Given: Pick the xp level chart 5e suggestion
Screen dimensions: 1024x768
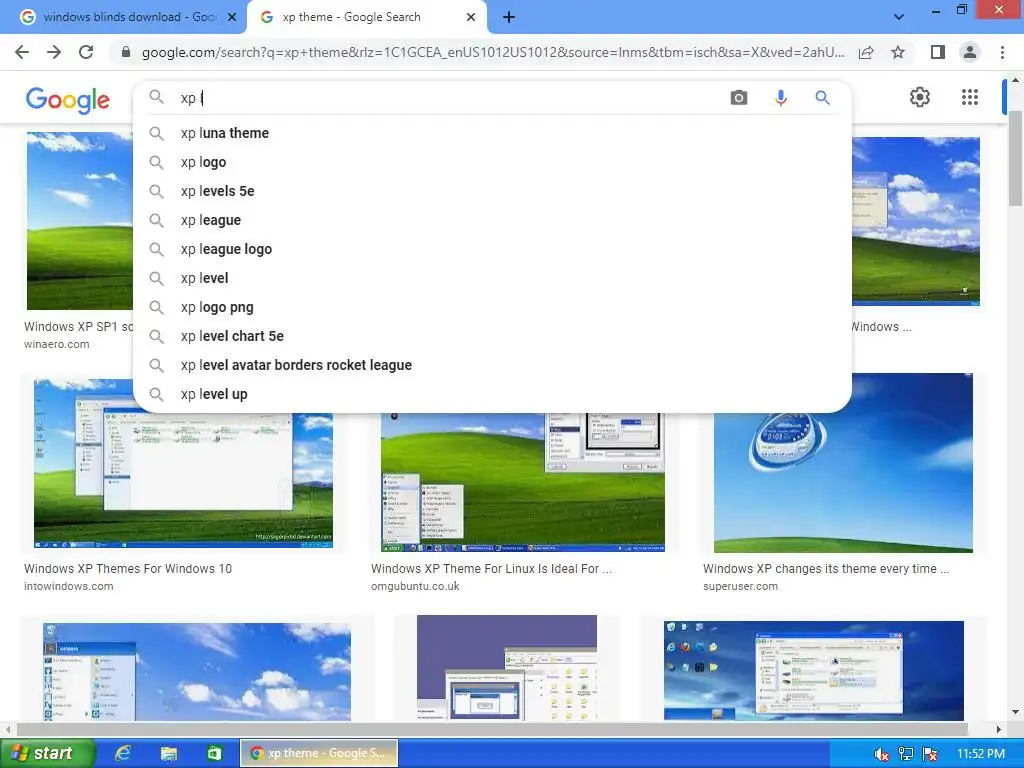Looking at the screenshot, I should (492, 336).
